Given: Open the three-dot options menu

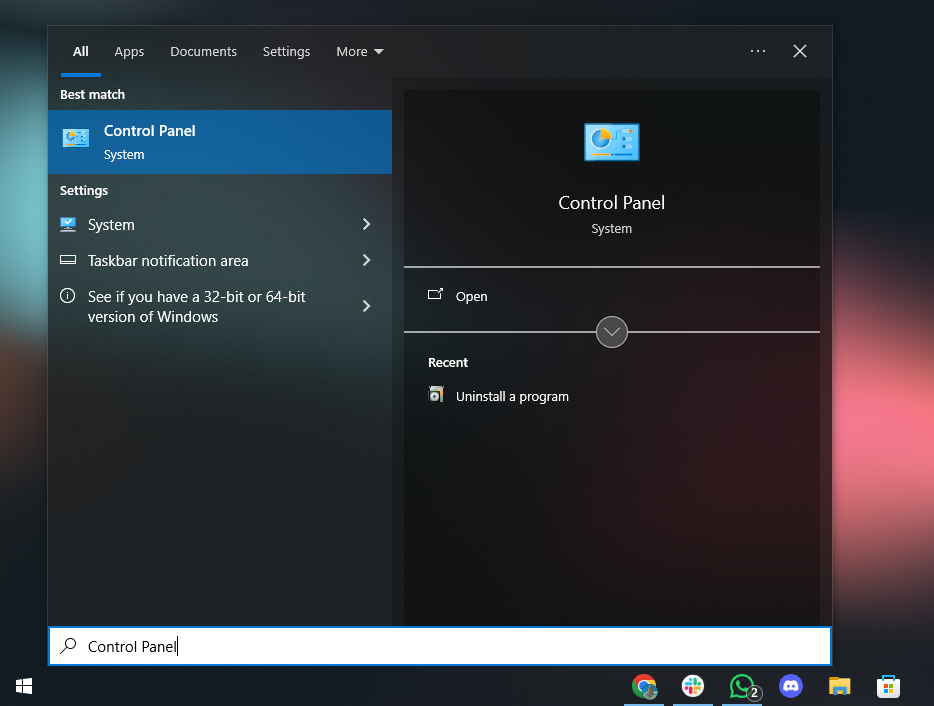Looking at the screenshot, I should [x=757, y=51].
